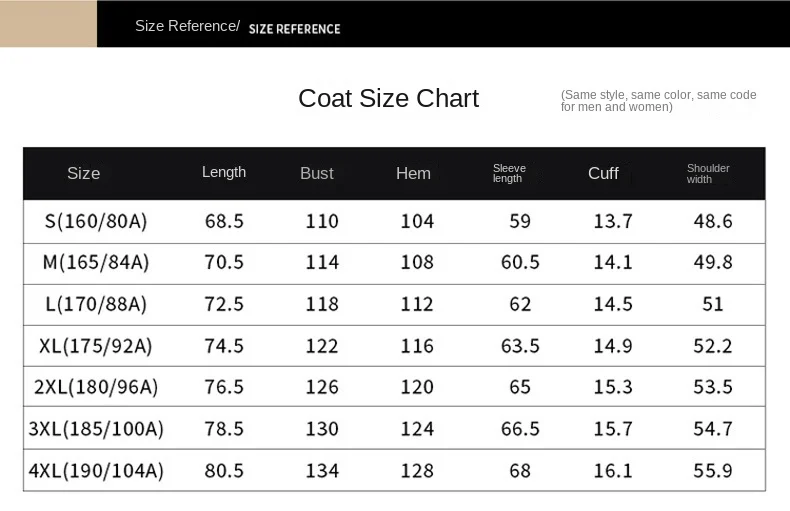Click the 3XL(185/100A) size row label
This screenshot has height=511, width=790.
[96, 429]
